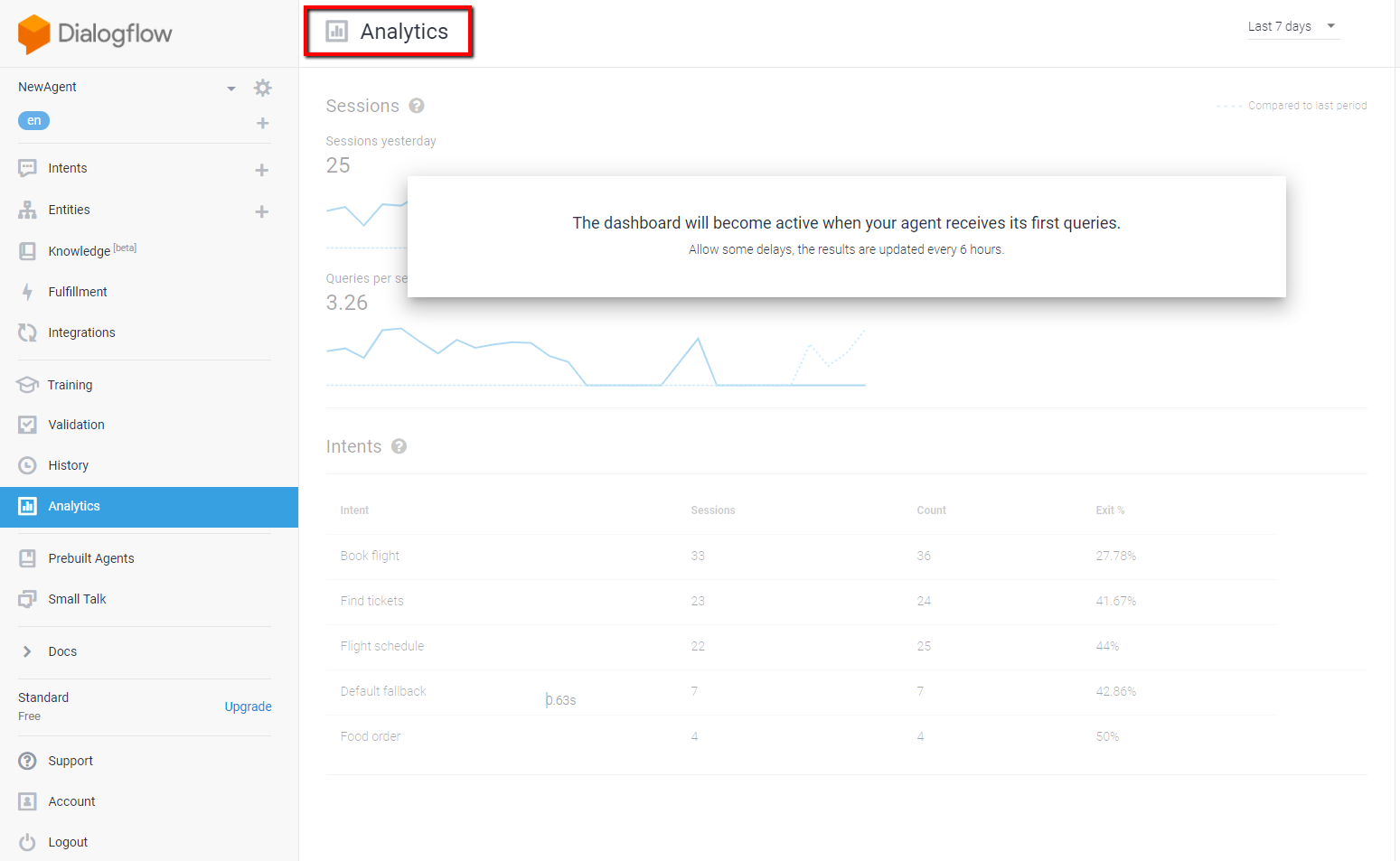1400x861 pixels.
Task: Open Intents menu item
Action: click(68, 168)
